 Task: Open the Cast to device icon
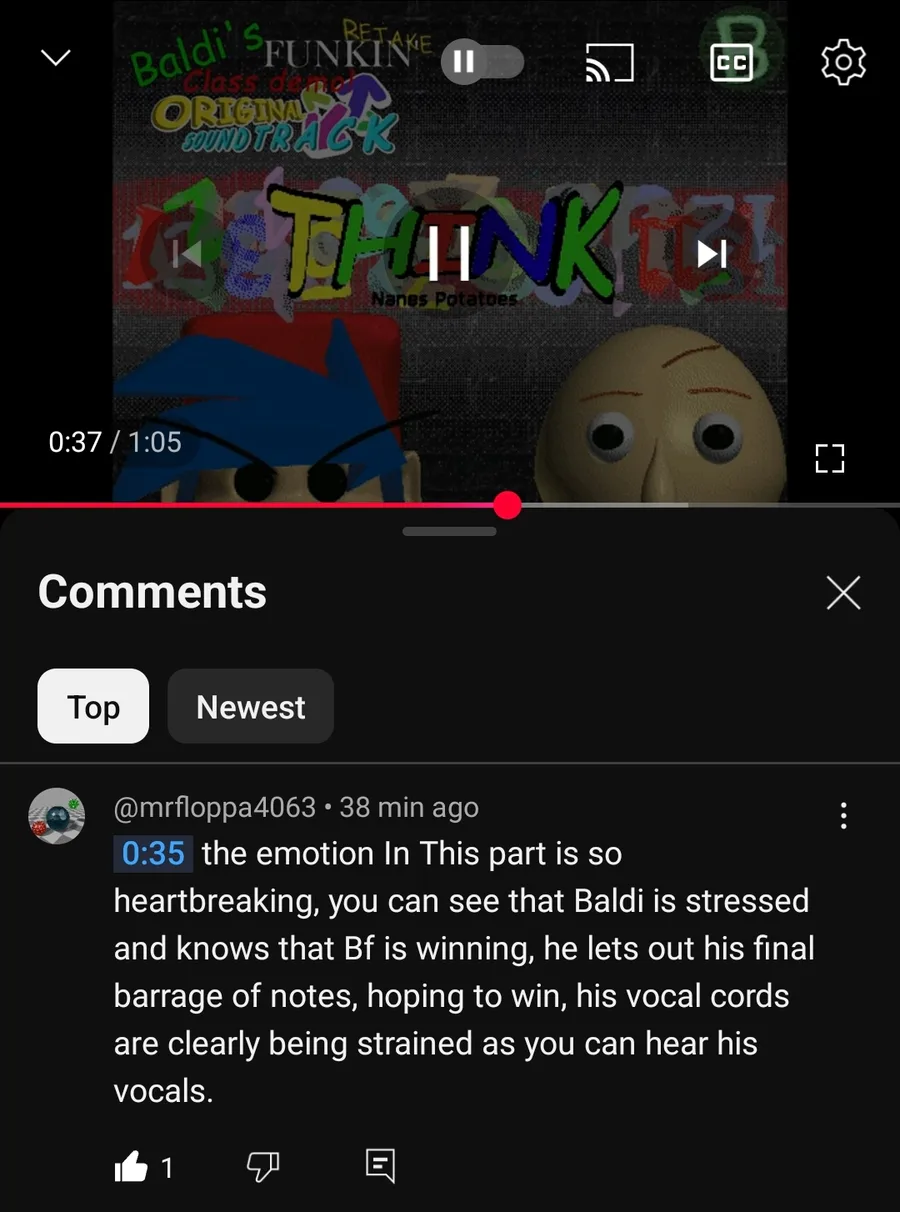pyautogui.click(x=609, y=63)
